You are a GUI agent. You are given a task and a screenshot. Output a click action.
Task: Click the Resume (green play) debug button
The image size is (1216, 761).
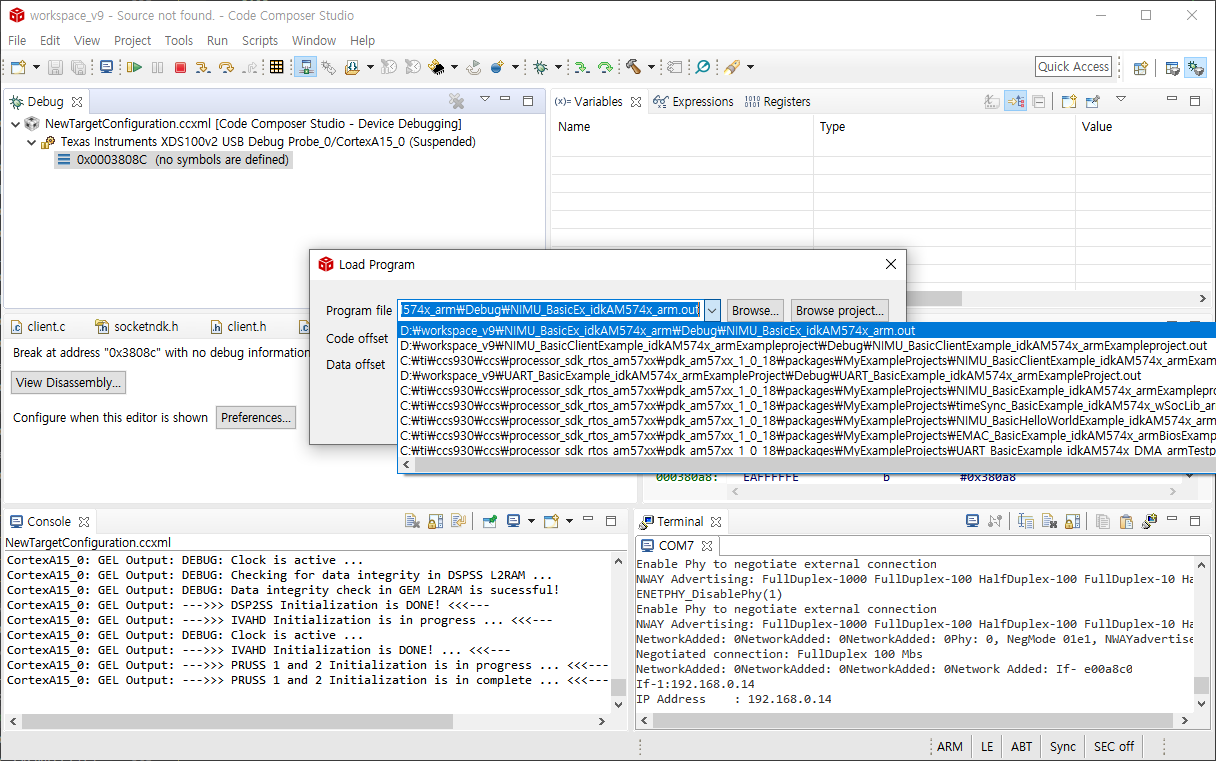pos(134,67)
